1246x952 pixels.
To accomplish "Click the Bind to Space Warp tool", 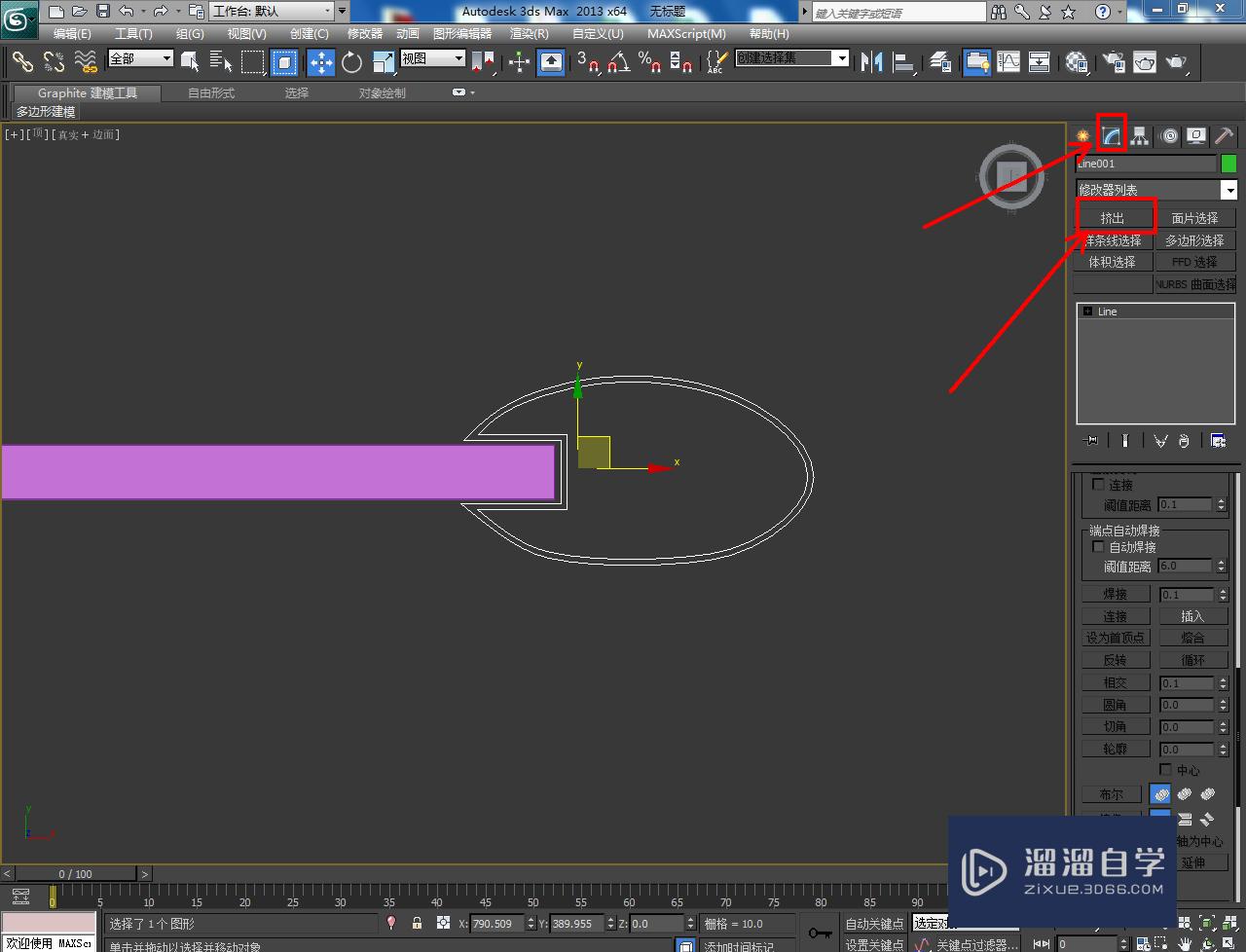I will [87, 62].
